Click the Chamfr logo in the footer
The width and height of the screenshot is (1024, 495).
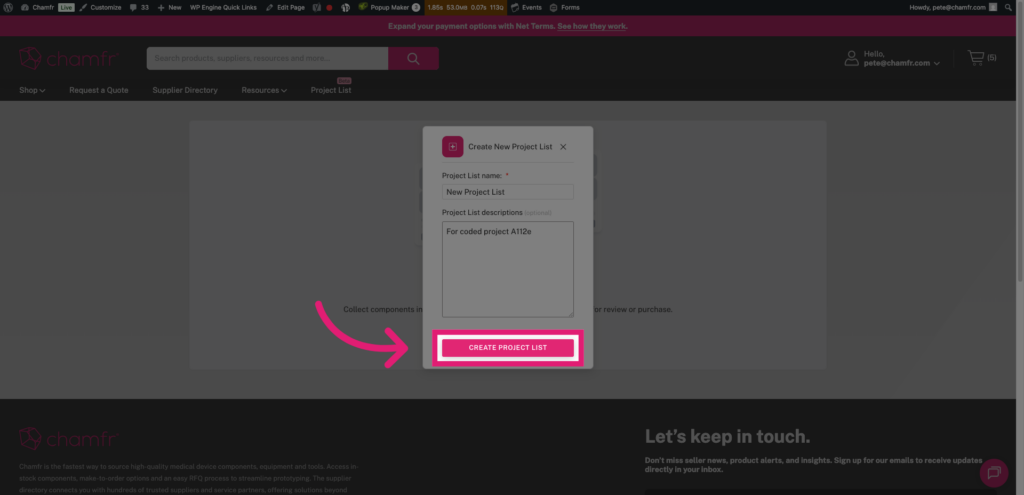point(68,438)
